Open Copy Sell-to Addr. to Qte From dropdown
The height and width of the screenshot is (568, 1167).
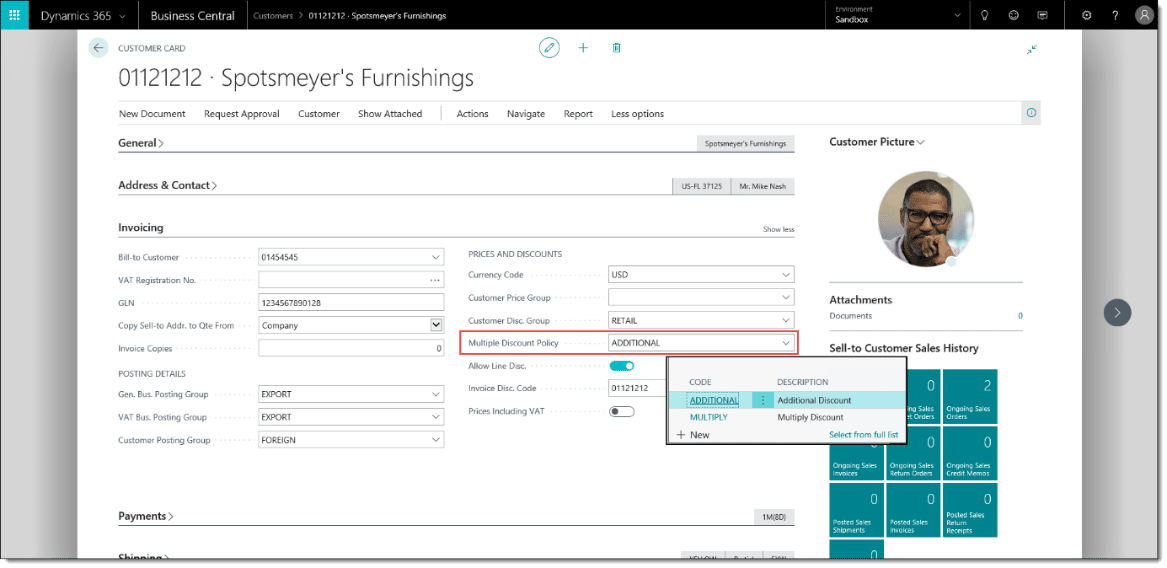(436, 325)
